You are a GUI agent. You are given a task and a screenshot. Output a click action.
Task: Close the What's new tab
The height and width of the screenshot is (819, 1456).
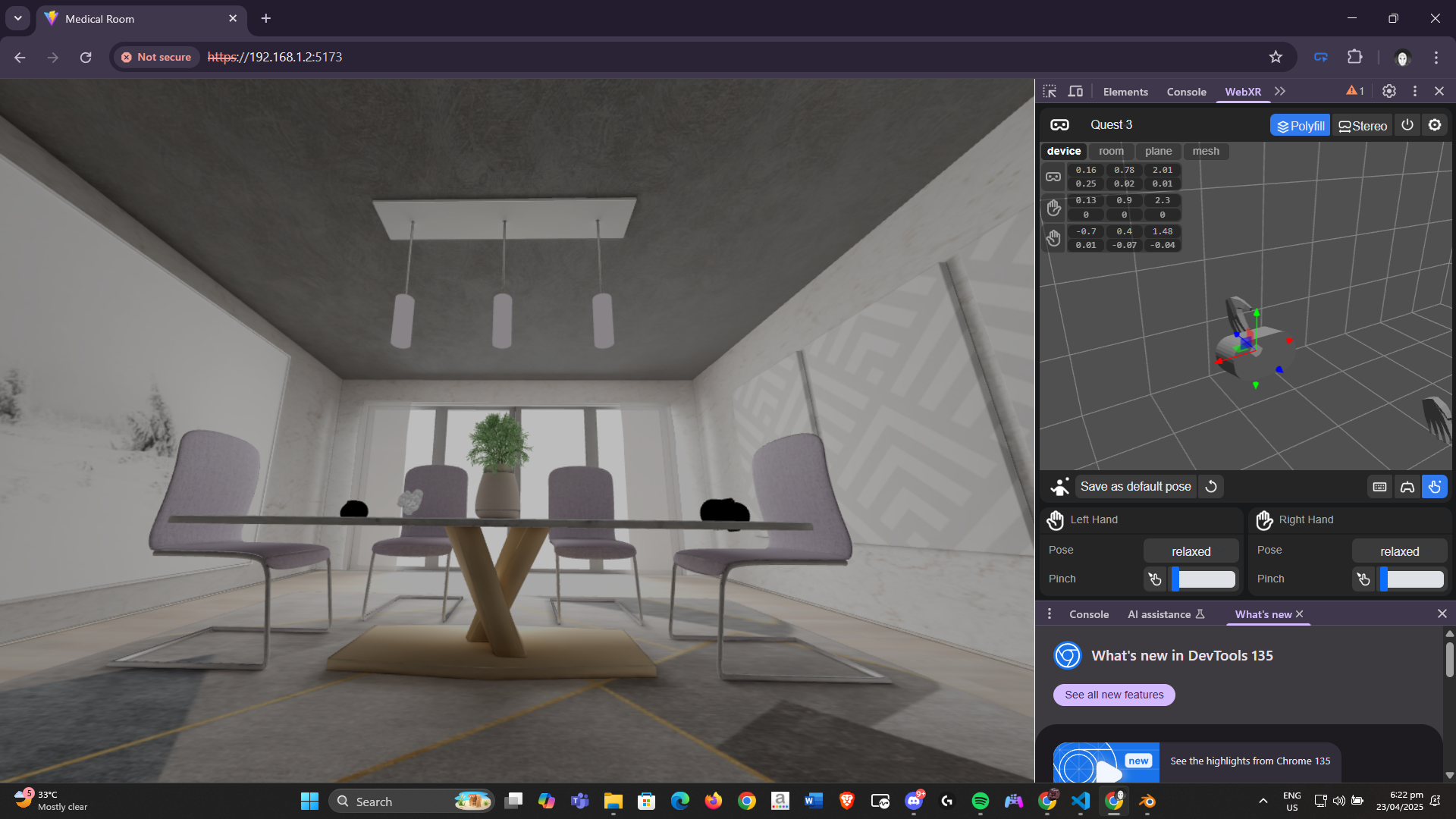pos(1300,614)
